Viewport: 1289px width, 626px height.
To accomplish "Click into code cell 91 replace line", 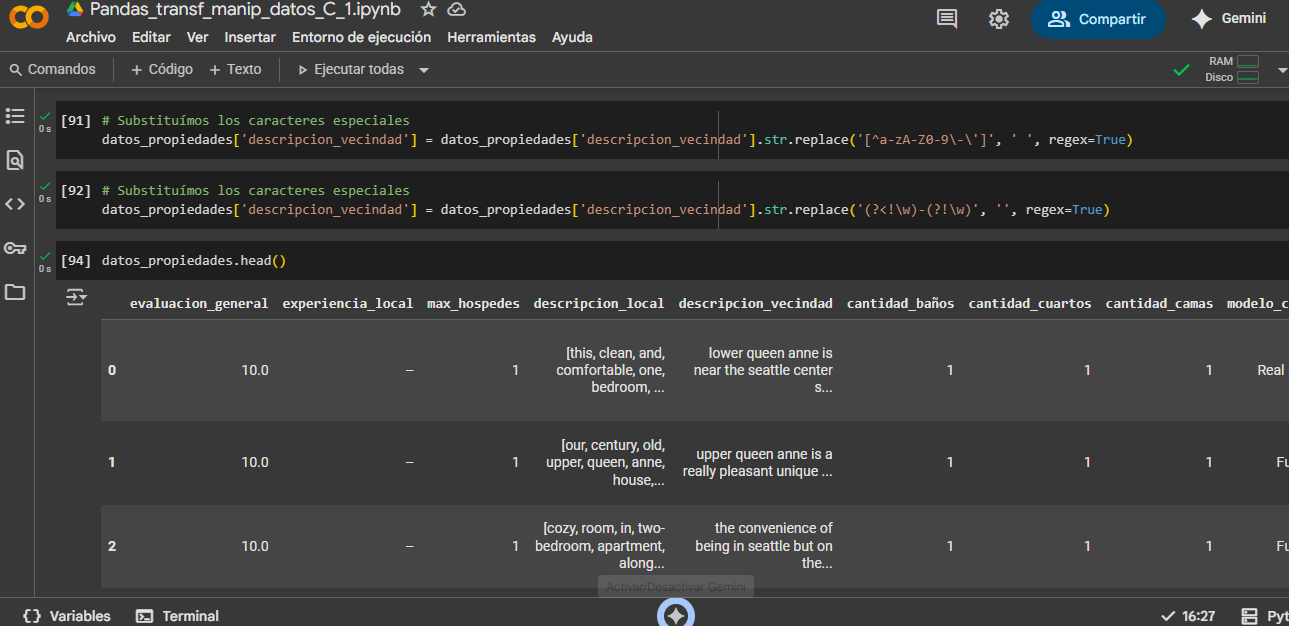I will pyautogui.click(x=617, y=140).
